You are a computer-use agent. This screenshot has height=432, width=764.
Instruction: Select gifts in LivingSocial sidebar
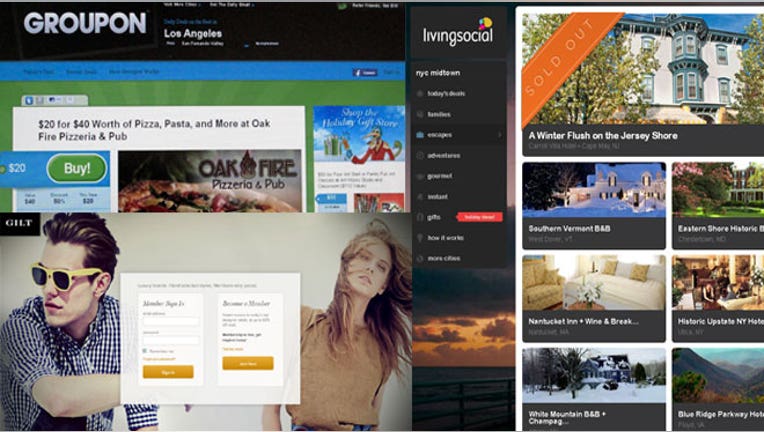click(x=434, y=217)
